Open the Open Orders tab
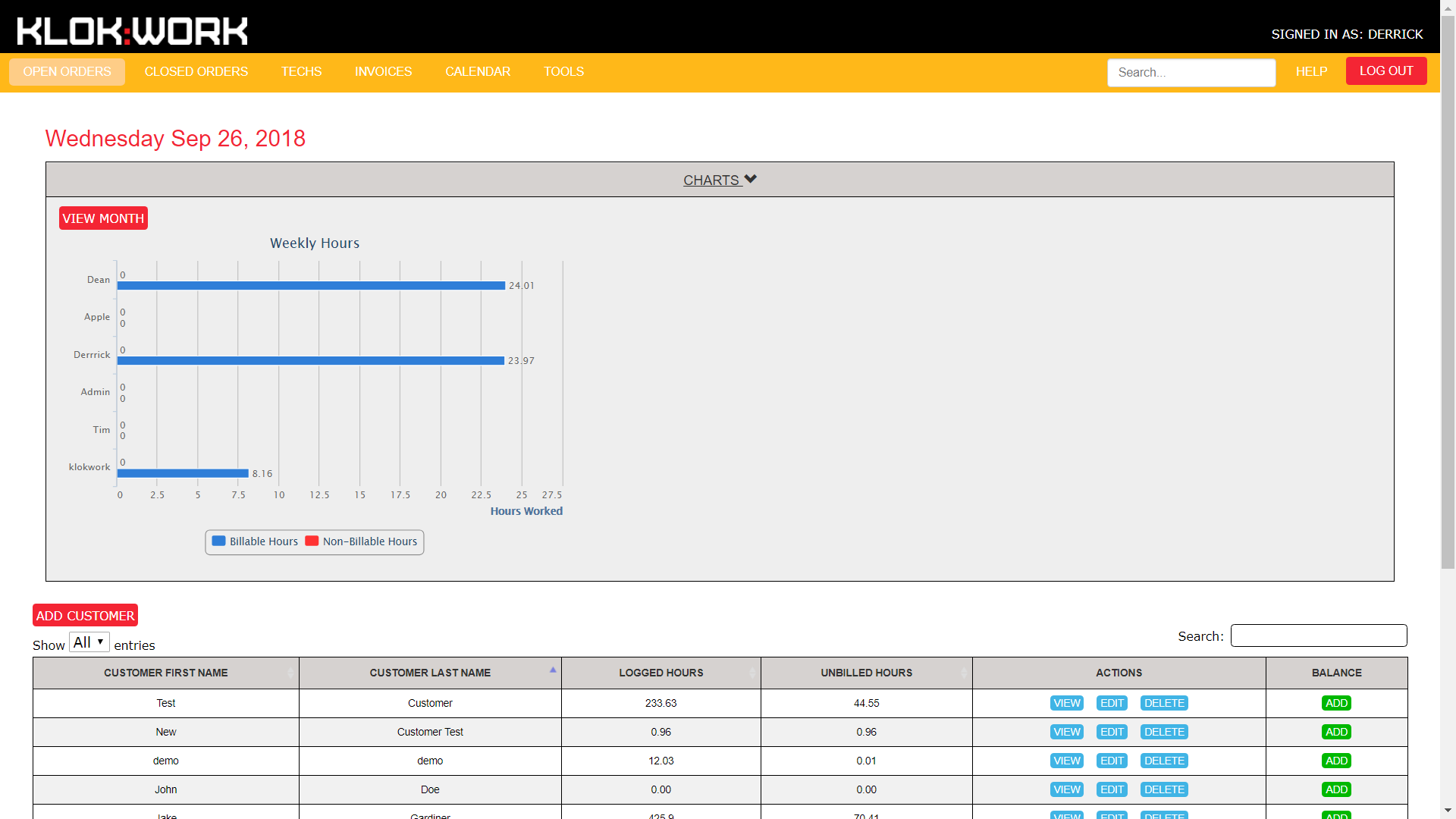This screenshot has height=819, width=1456. 67,71
